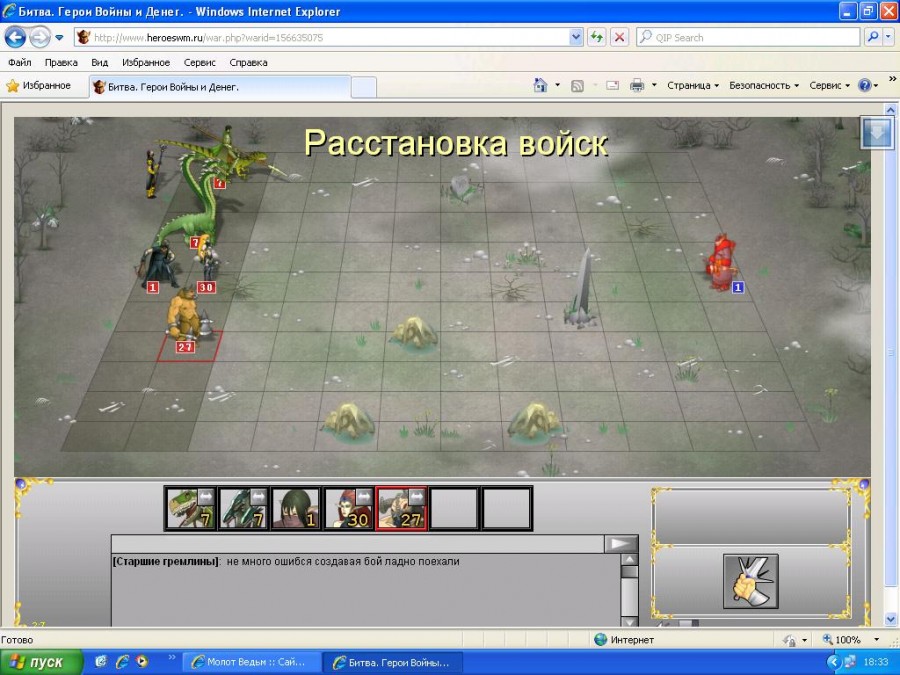
Task: Click the Print icon
Action: point(637,86)
